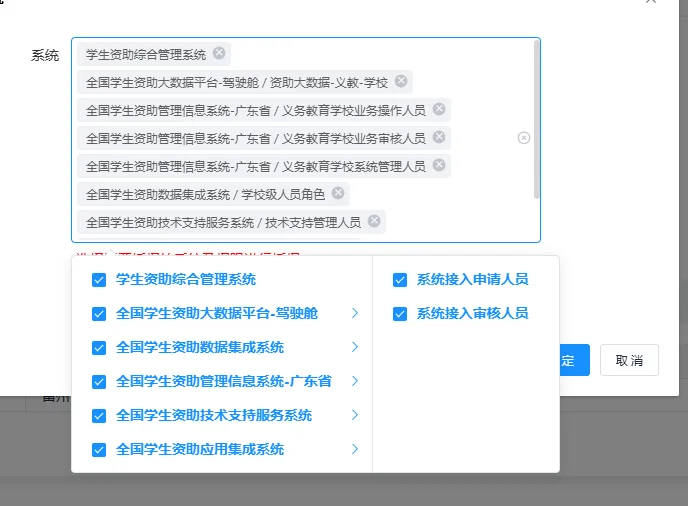Uncheck the 系统接入申请人员 checkbox
This screenshot has width=688, height=506.
pos(400,280)
